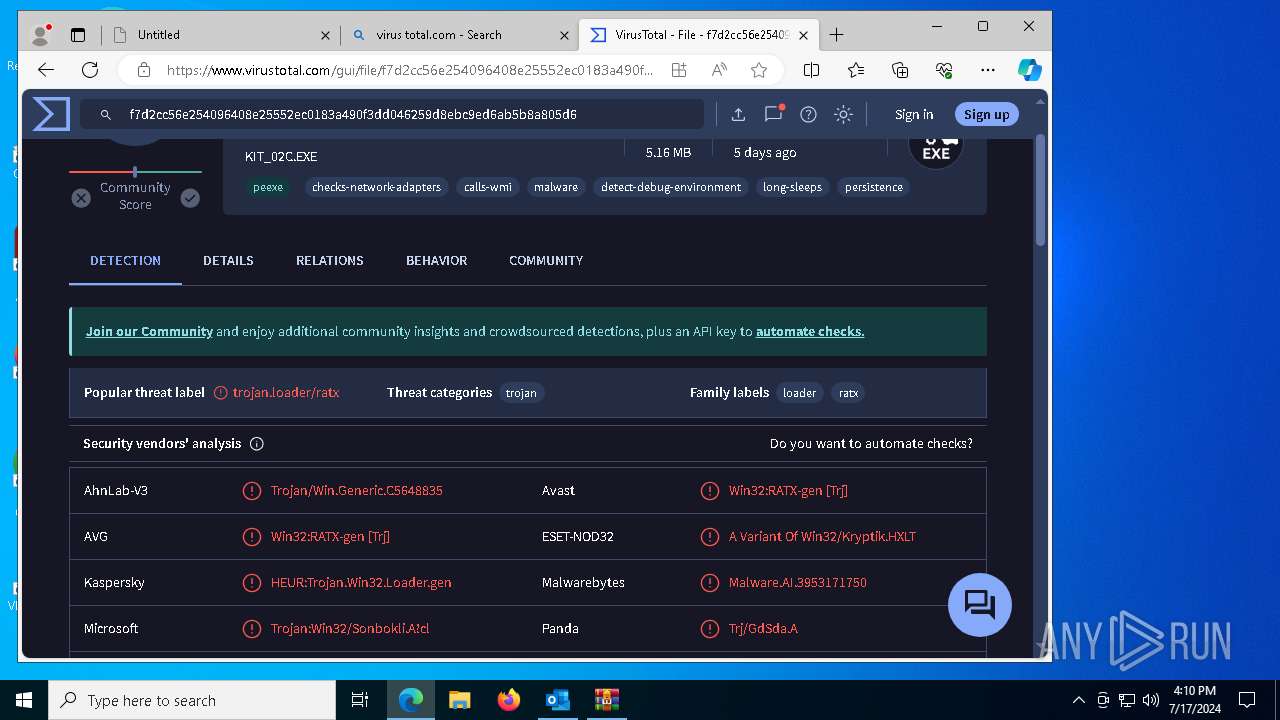The width and height of the screenshot is (1280, 720).
Task: Open the help question mark icon
Action: coord(808,114)
